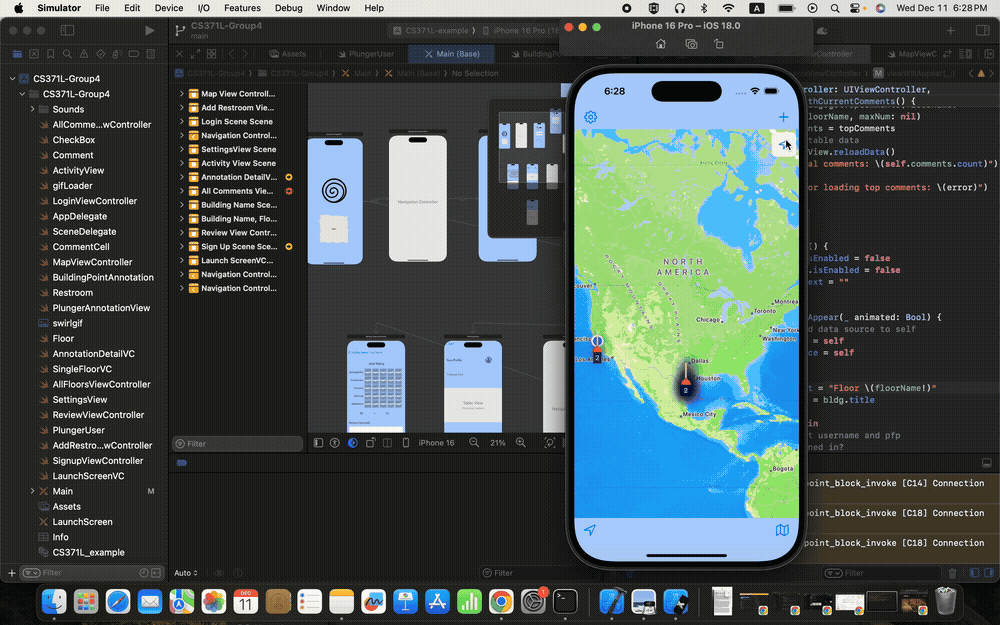
Task: Tap the map tracking button on the map
Action: (784, 144)
